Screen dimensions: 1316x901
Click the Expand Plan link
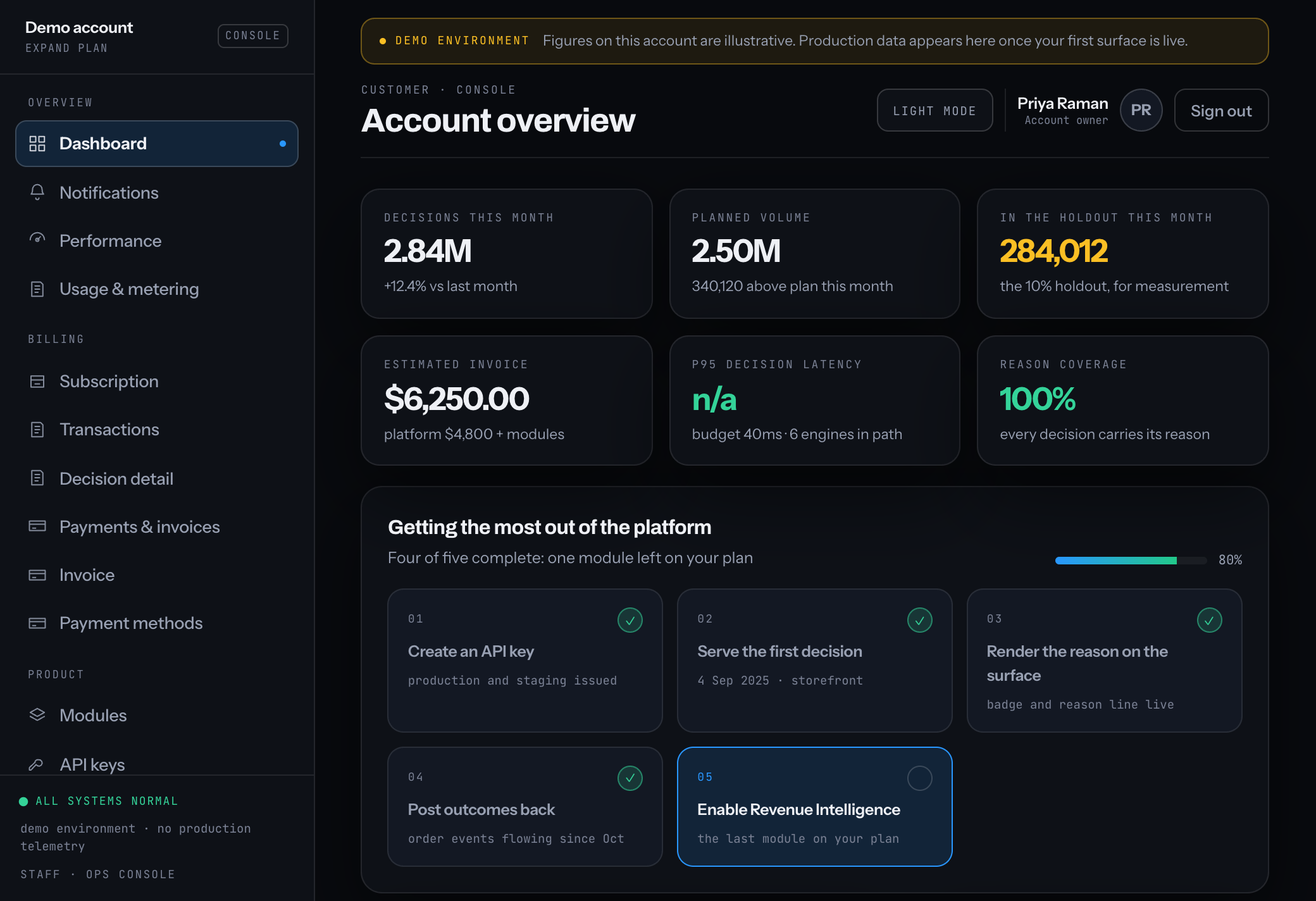pyautogui.click(x=66, y=48)
